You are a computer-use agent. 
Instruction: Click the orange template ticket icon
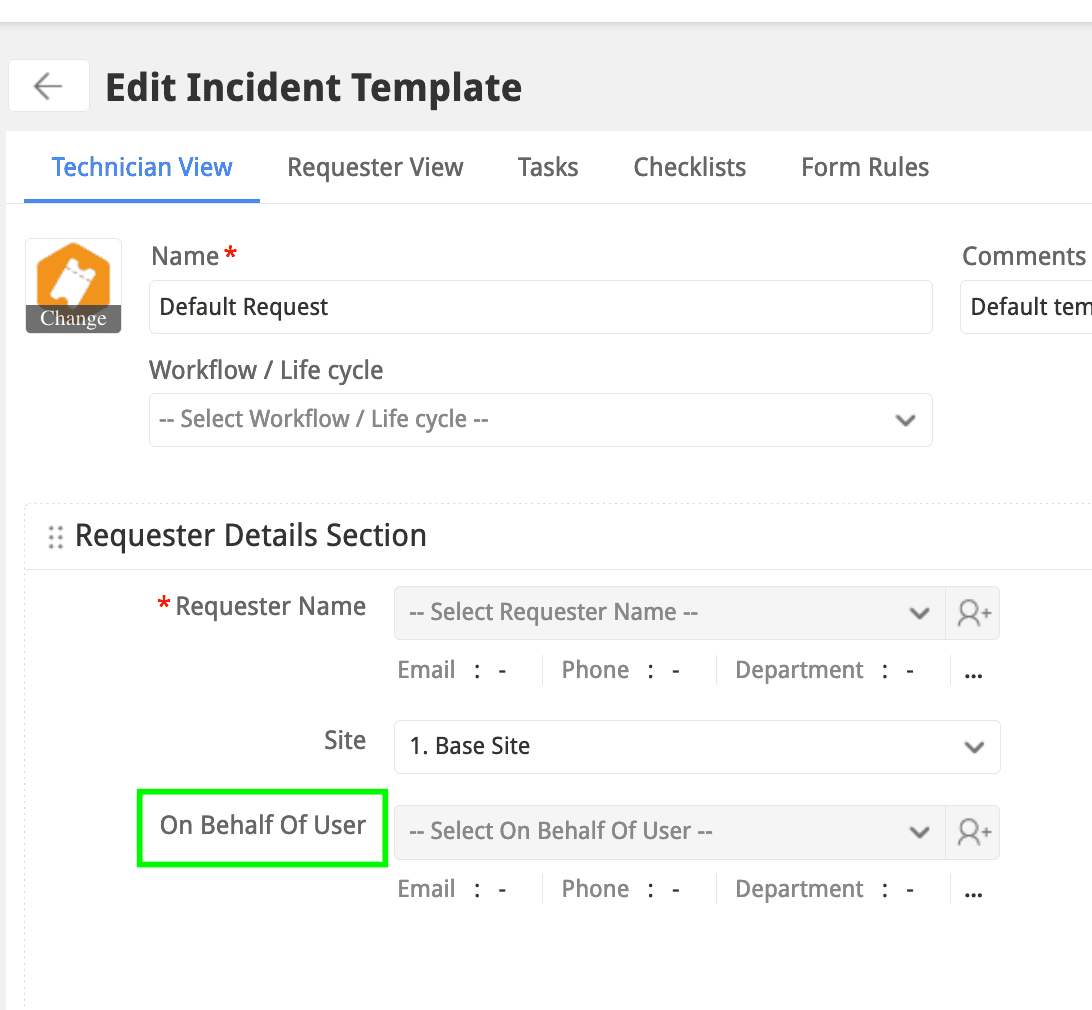[73, 275]
